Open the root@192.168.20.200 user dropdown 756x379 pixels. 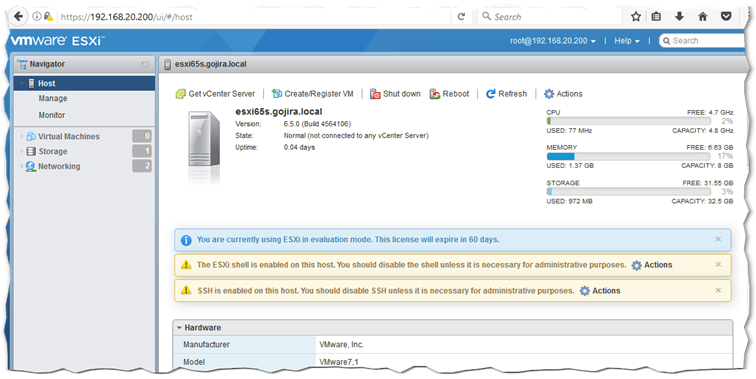pos(553,41)
